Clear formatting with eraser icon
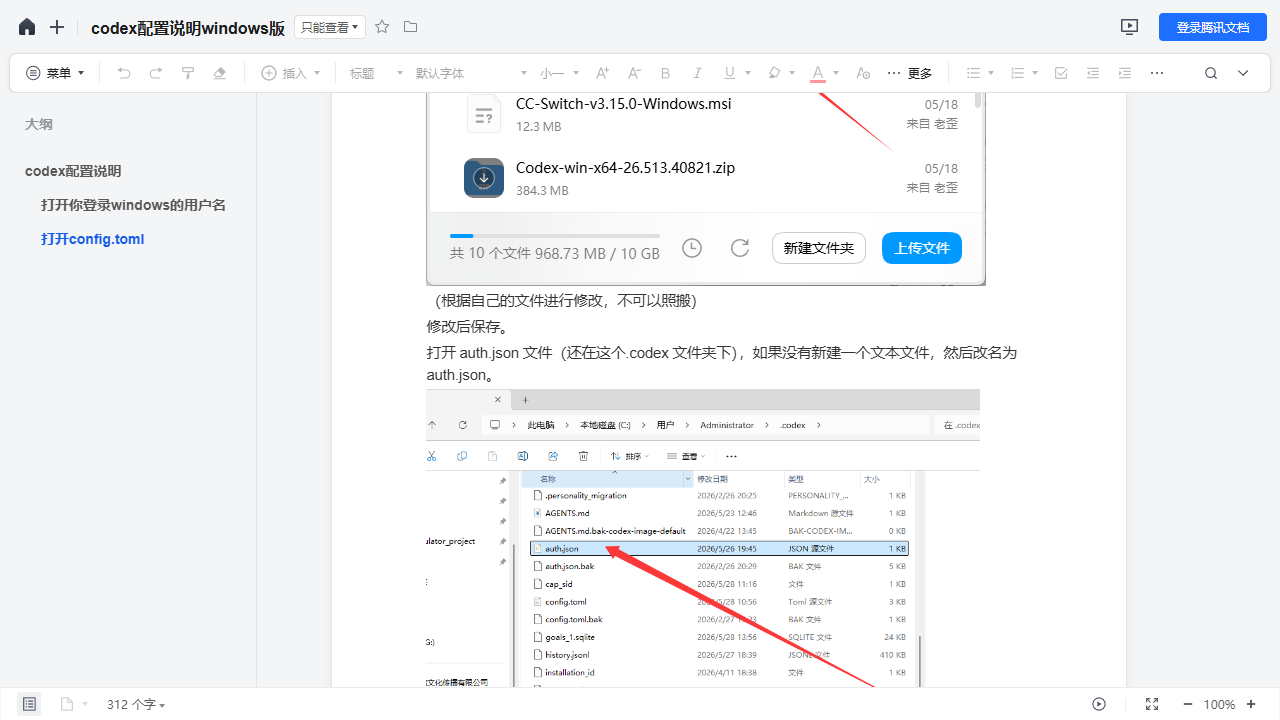Viewport: 1280px width, 720px height. 220,73
